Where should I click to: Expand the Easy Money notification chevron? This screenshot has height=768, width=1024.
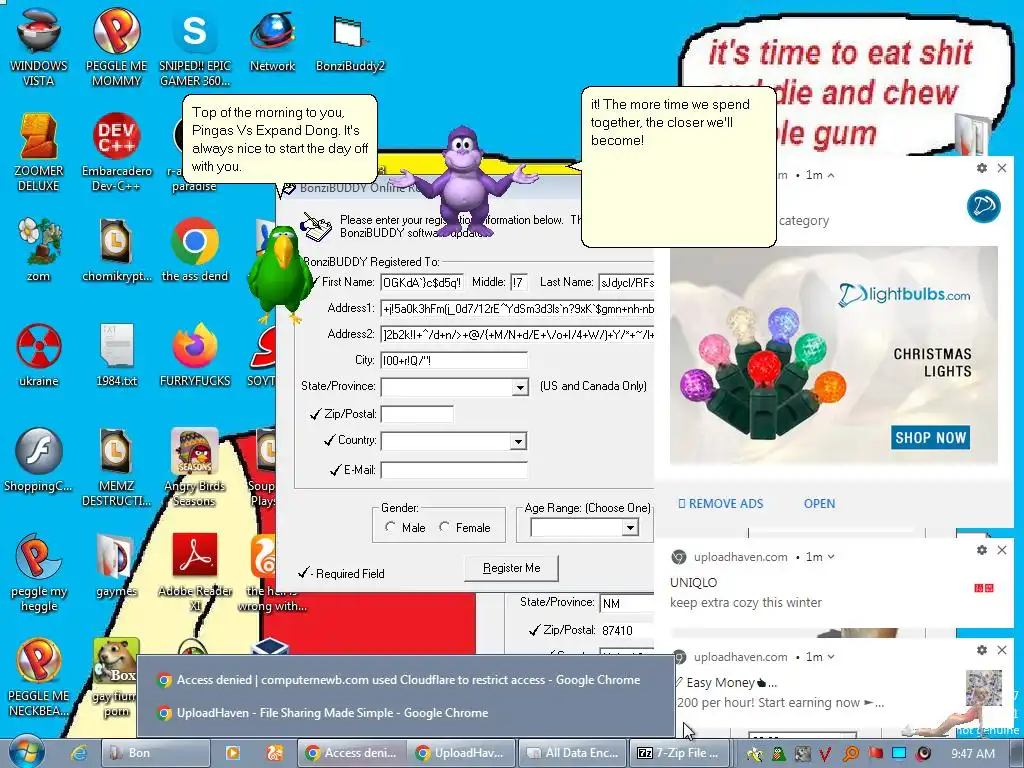tap(831, 657)
